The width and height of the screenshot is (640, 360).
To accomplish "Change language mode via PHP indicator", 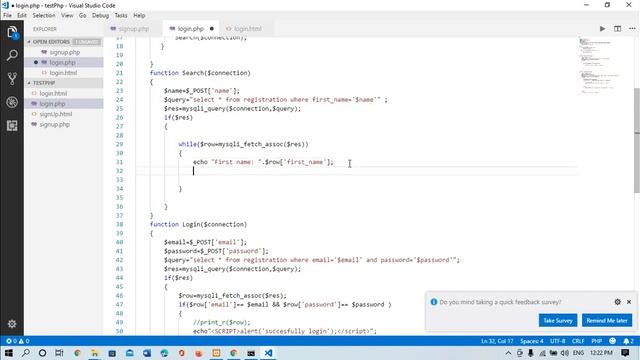I will coord(597,341).
